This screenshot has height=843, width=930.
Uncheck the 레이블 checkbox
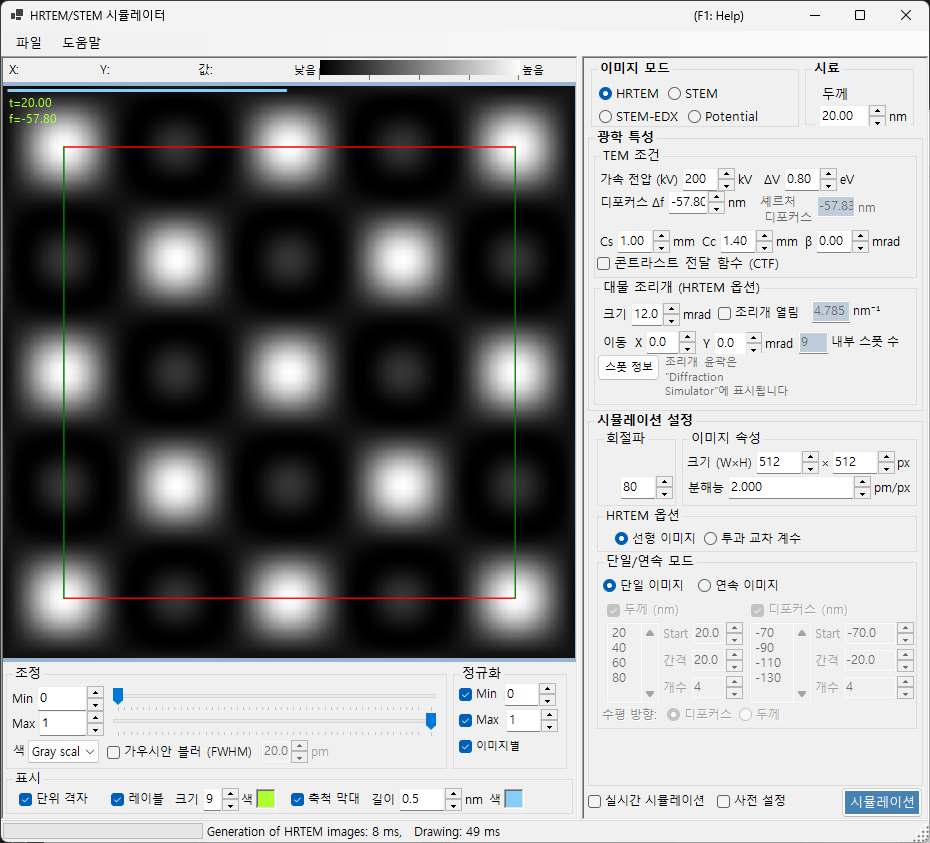coord(137,799)
